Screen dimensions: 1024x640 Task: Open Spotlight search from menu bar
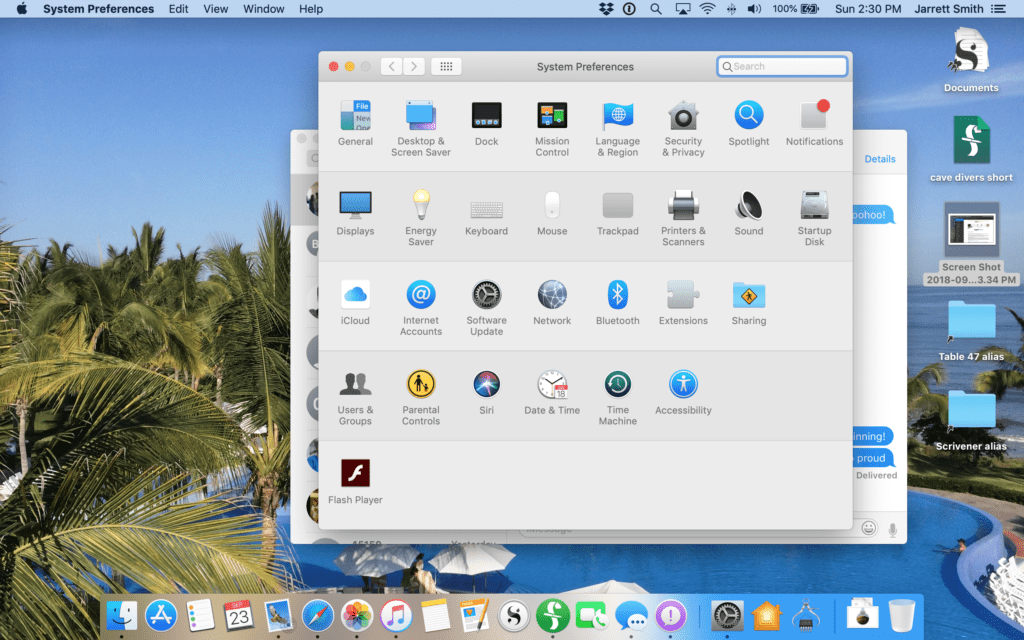coord(656,8)
